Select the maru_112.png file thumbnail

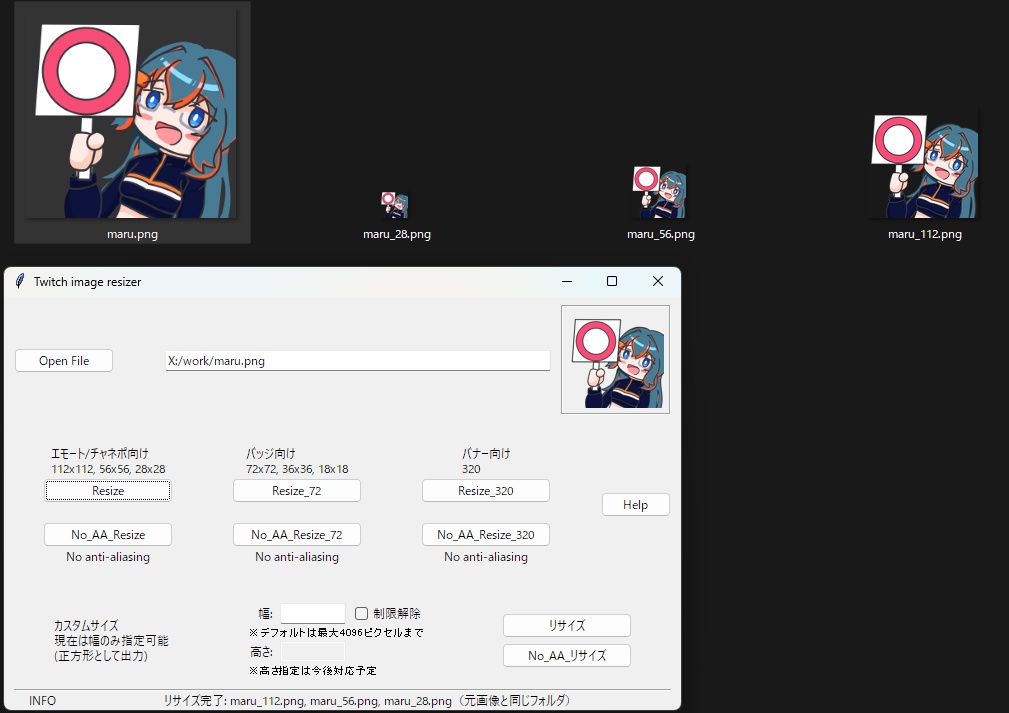tap(924, 165)
